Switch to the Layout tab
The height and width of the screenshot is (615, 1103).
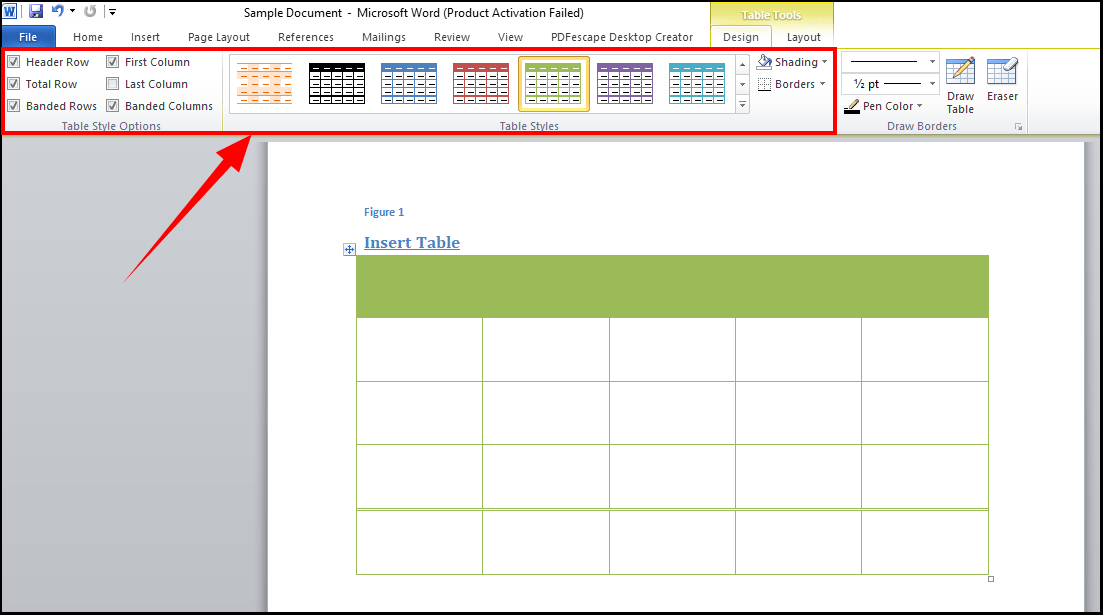point(803,36)
